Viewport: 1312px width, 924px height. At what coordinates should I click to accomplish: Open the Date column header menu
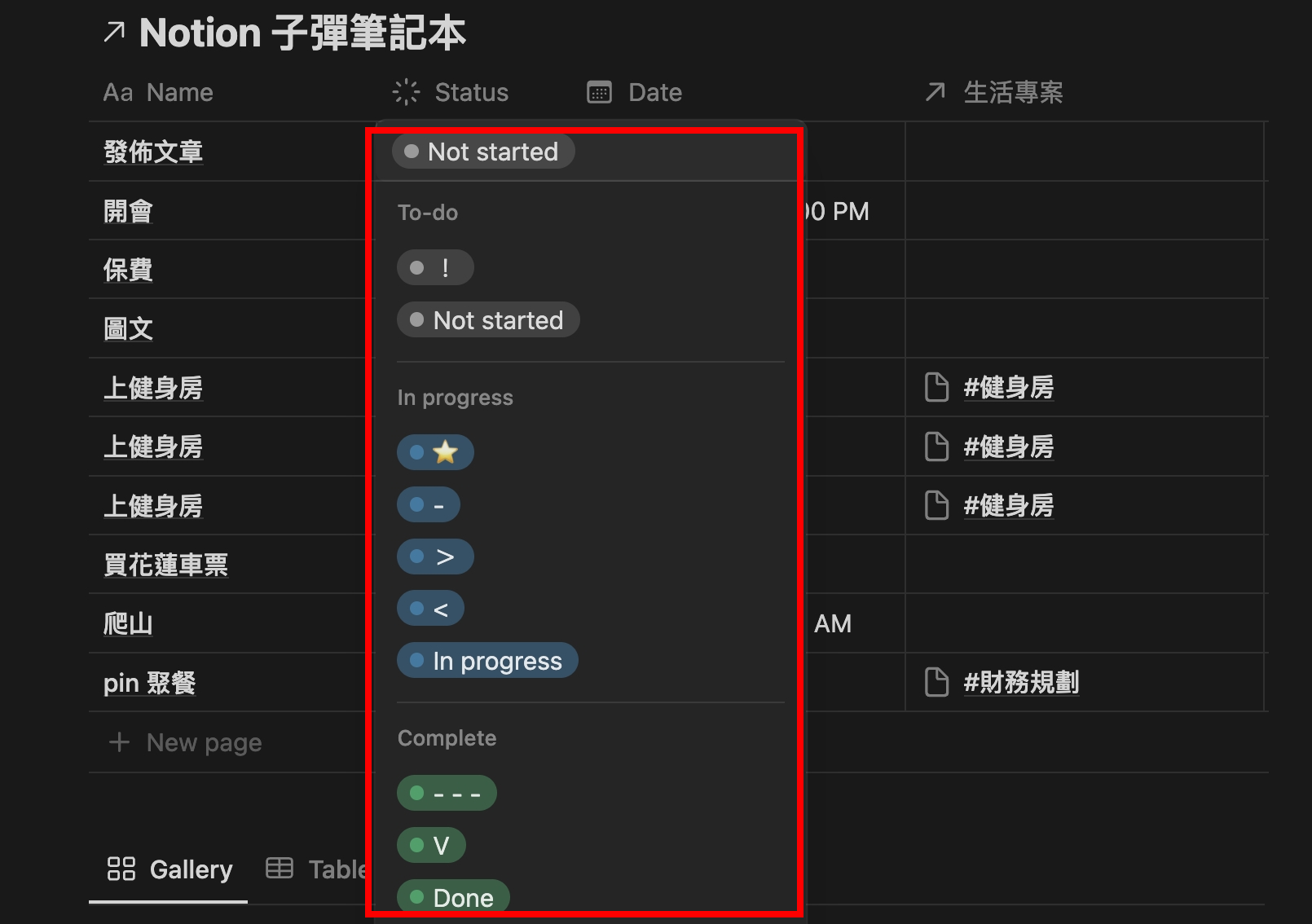(635, 93)
